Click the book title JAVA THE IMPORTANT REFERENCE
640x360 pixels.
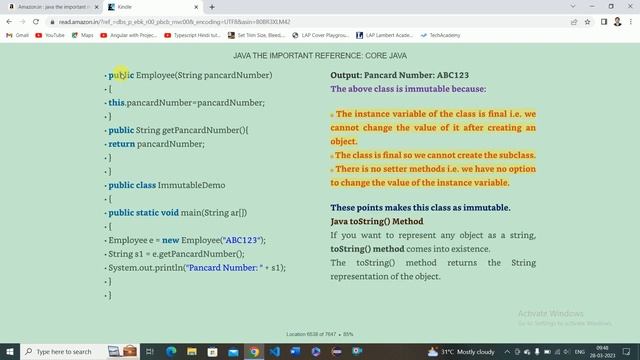(x=320, y=56)
